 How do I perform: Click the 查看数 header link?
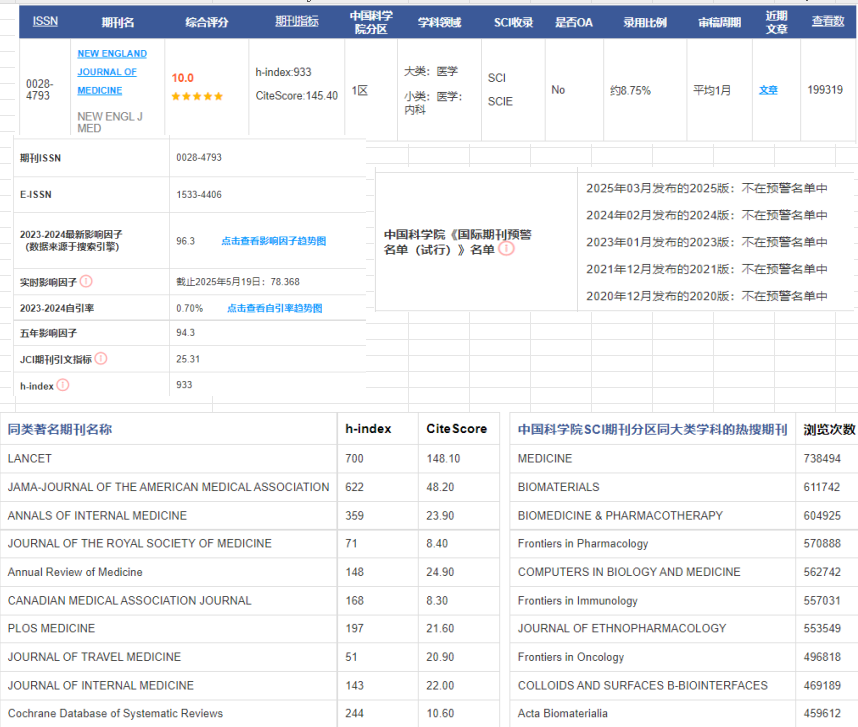pos(828,21)
